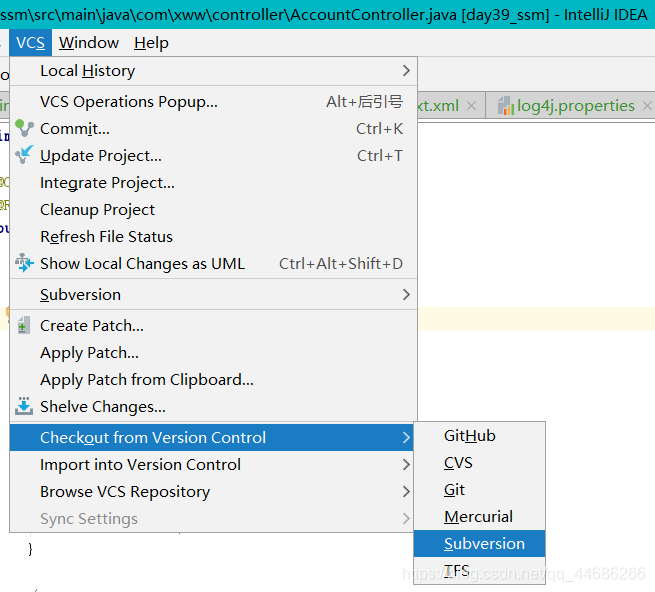This screenshot has height=592, width=655.
Task: Choose Shelve Changes... entry
Action: [213, 407]
